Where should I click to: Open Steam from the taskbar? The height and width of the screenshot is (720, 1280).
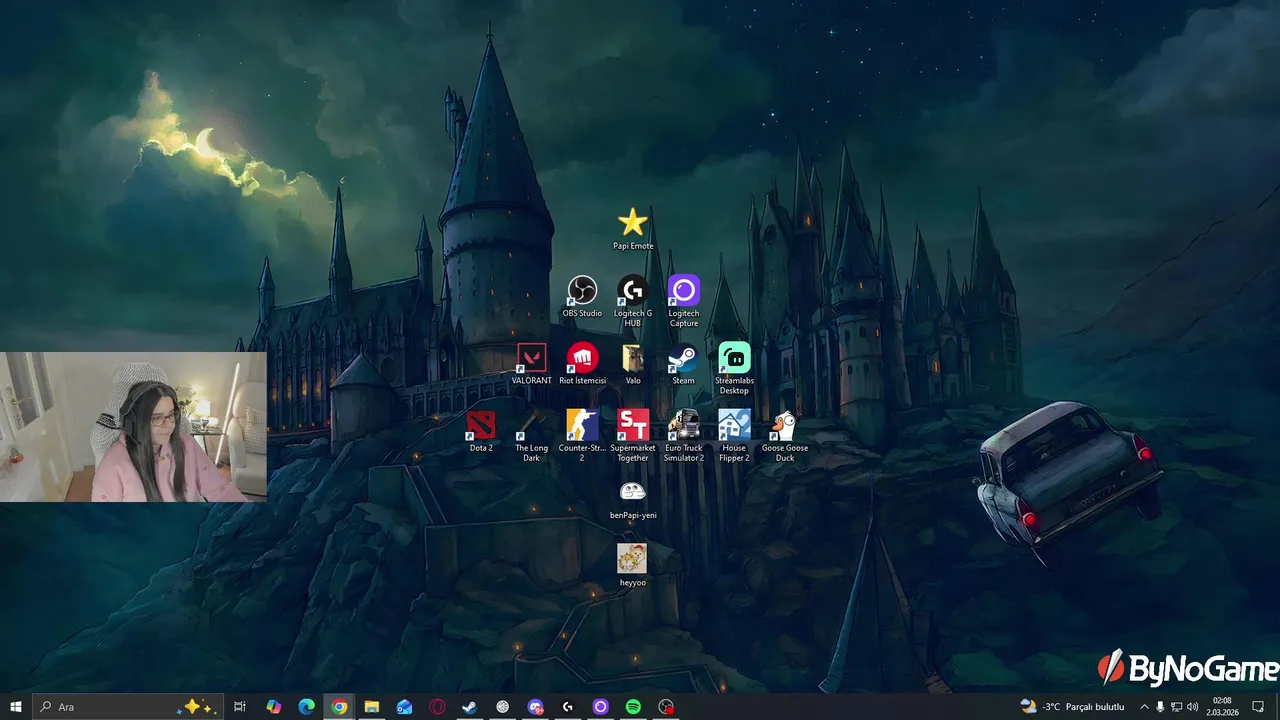[x=469, y=707]
